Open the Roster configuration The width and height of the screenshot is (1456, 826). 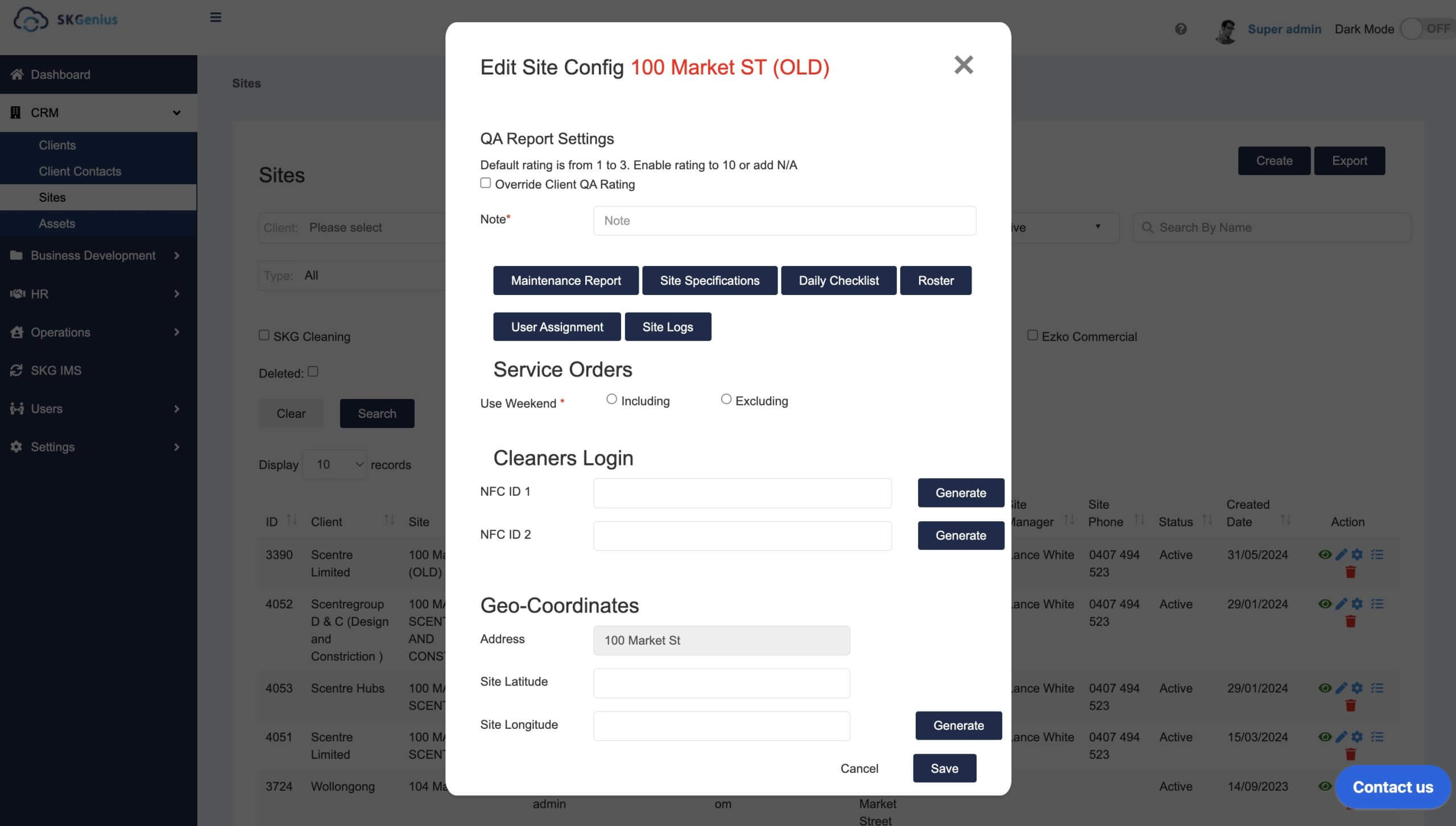(x=935, y=280)
